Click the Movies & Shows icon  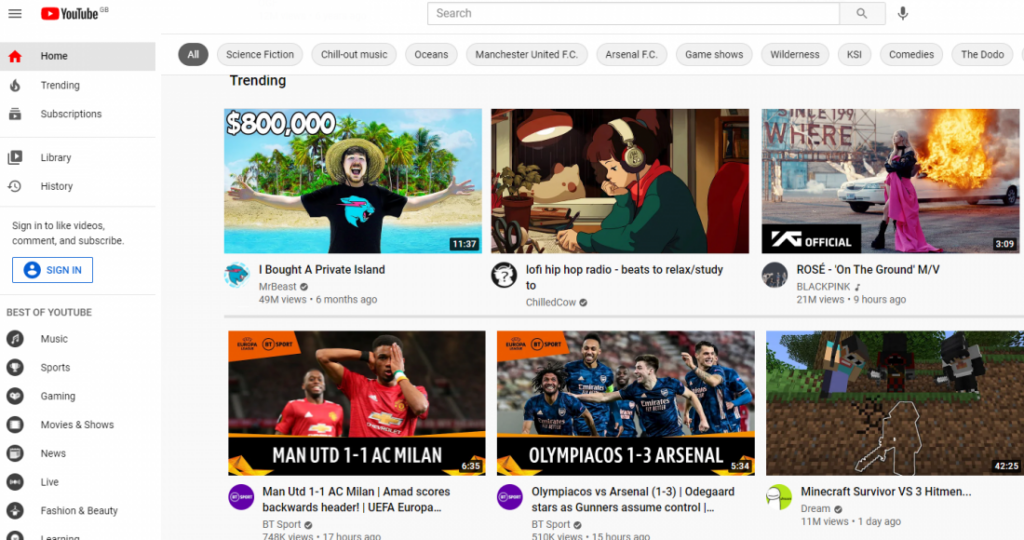tap(15, 425)
